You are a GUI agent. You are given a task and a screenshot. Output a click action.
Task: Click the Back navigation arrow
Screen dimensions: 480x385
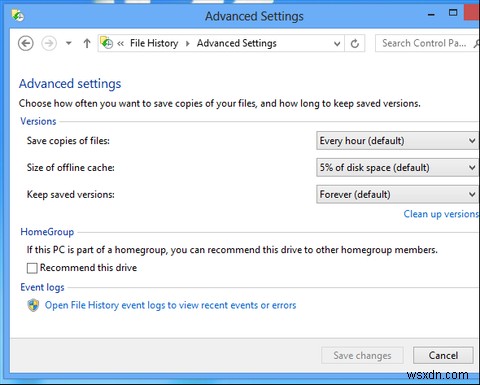(26, 43)
